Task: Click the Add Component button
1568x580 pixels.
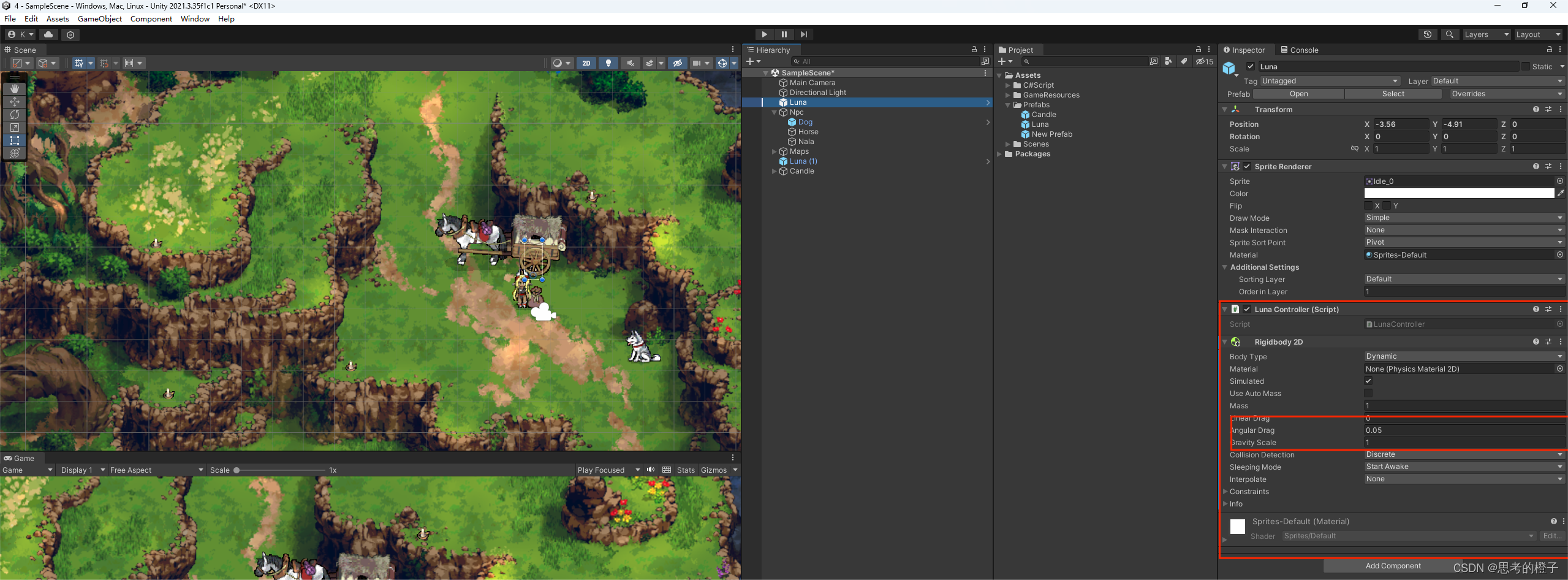Action: (x=1393, y=565)
